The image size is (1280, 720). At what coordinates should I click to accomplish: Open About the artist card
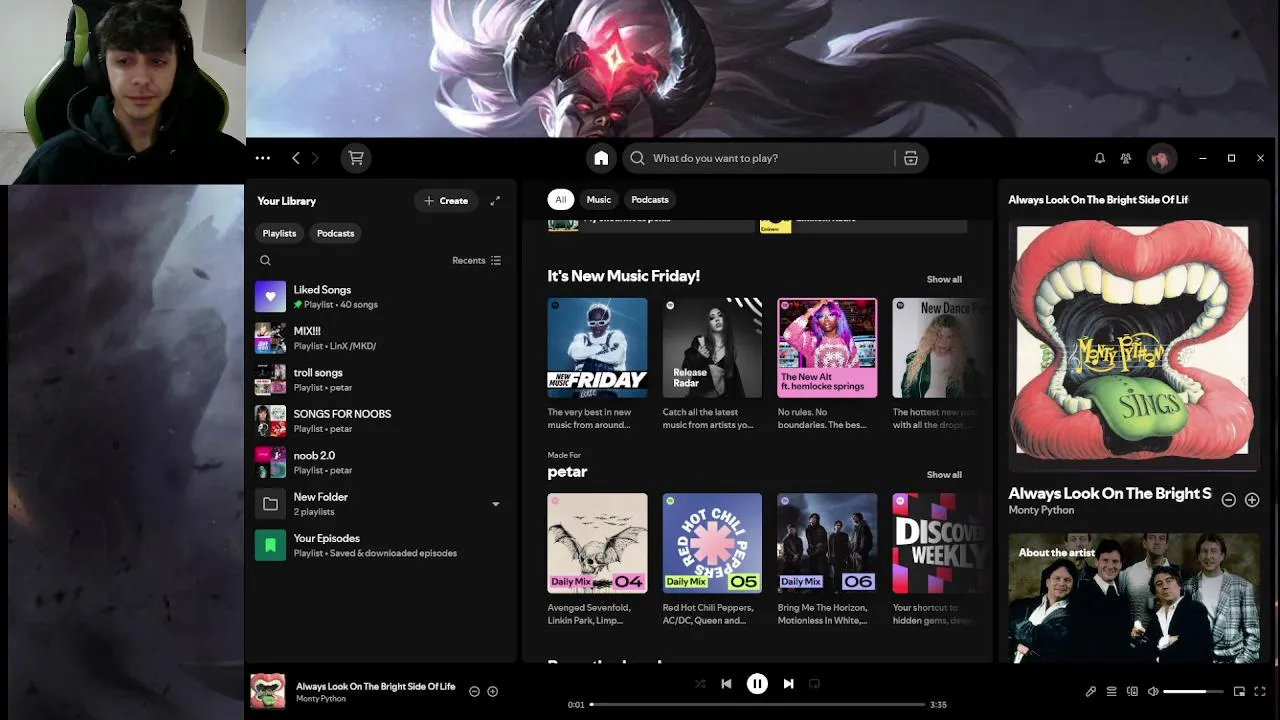1133,598
